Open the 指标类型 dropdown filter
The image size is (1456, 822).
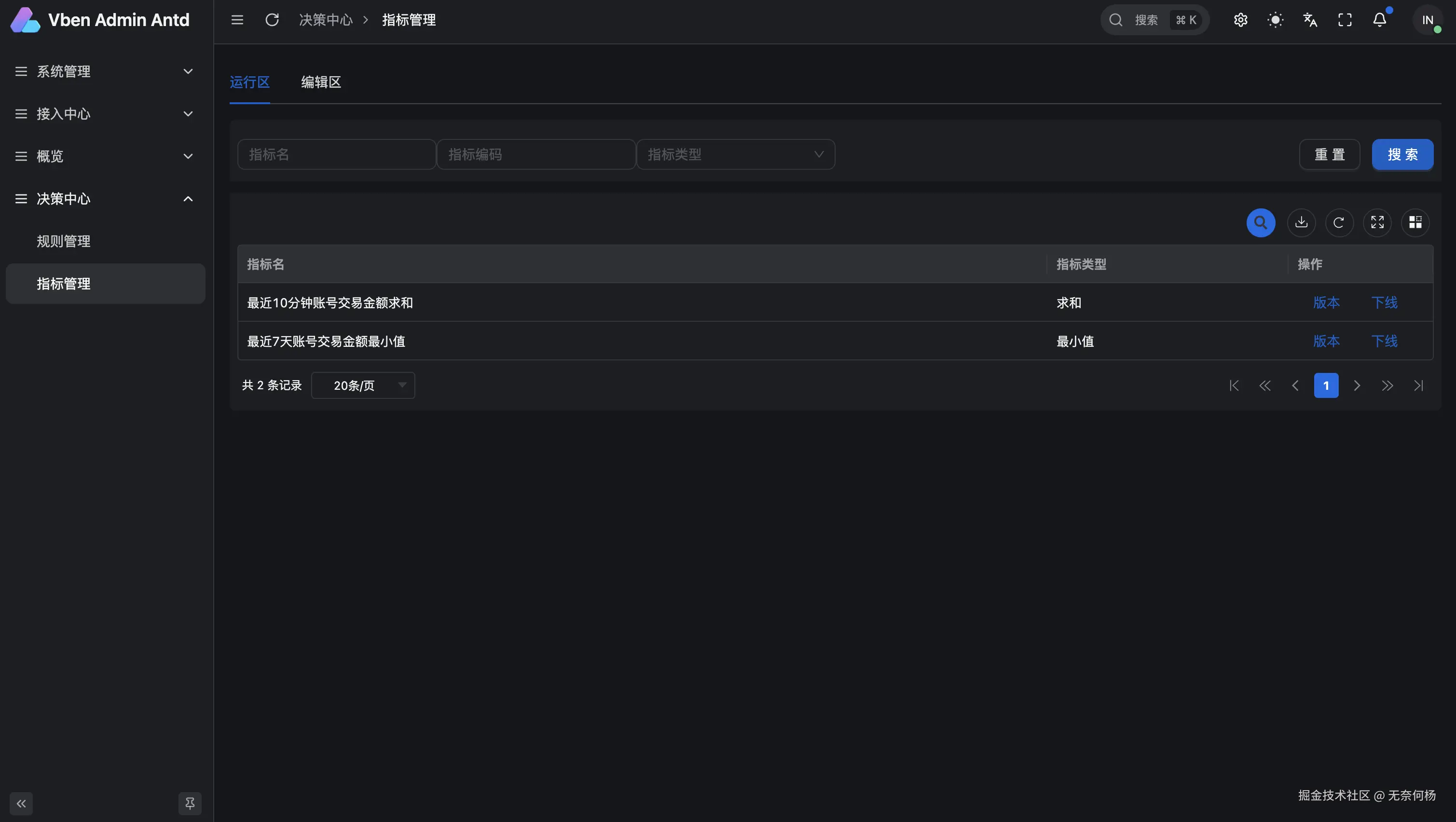point(735,154)
